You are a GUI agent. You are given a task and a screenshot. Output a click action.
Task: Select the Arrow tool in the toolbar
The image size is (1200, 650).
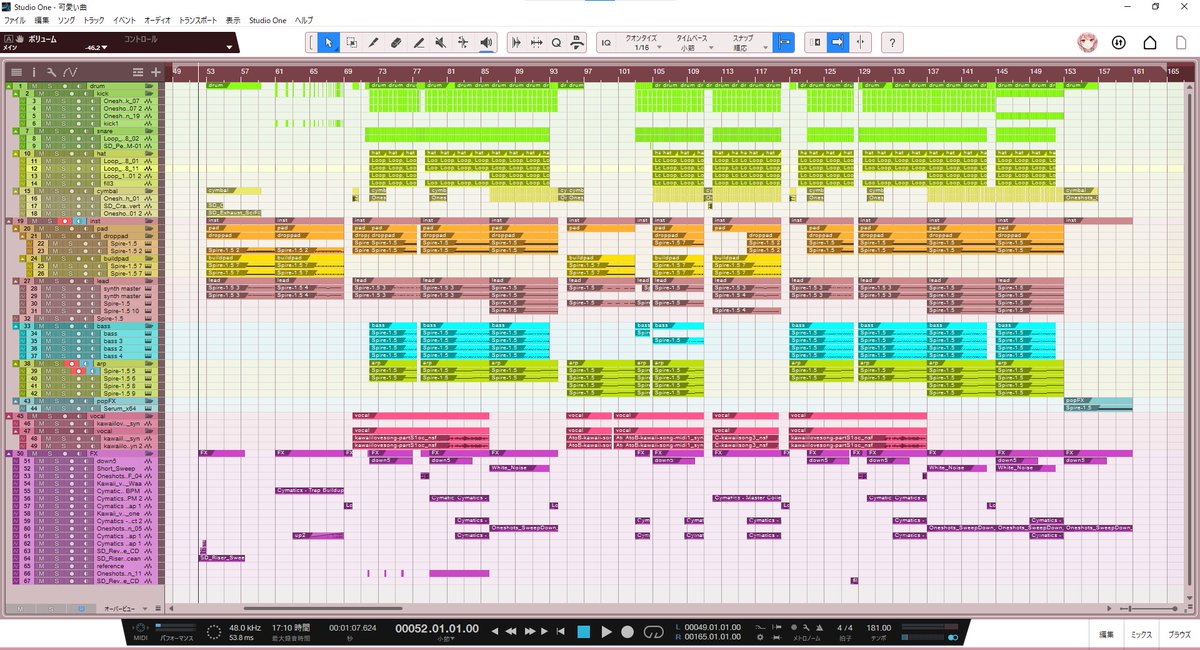[330, 42]
